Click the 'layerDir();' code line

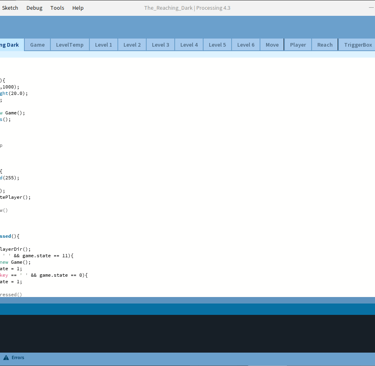[x=15, y=249]
